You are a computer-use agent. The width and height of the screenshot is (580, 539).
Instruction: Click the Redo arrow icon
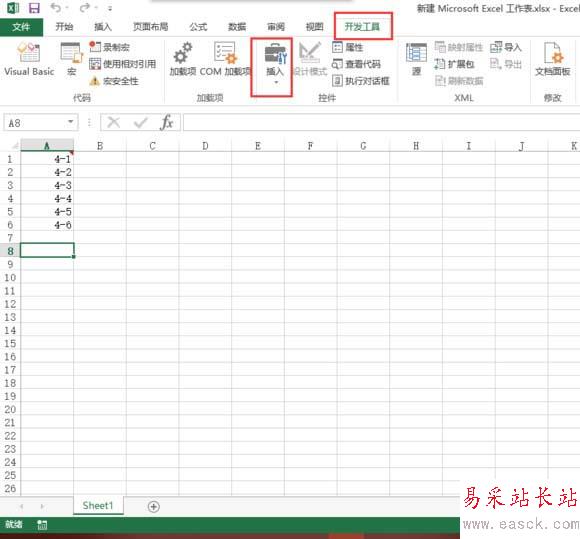click(x=85, y=8)
